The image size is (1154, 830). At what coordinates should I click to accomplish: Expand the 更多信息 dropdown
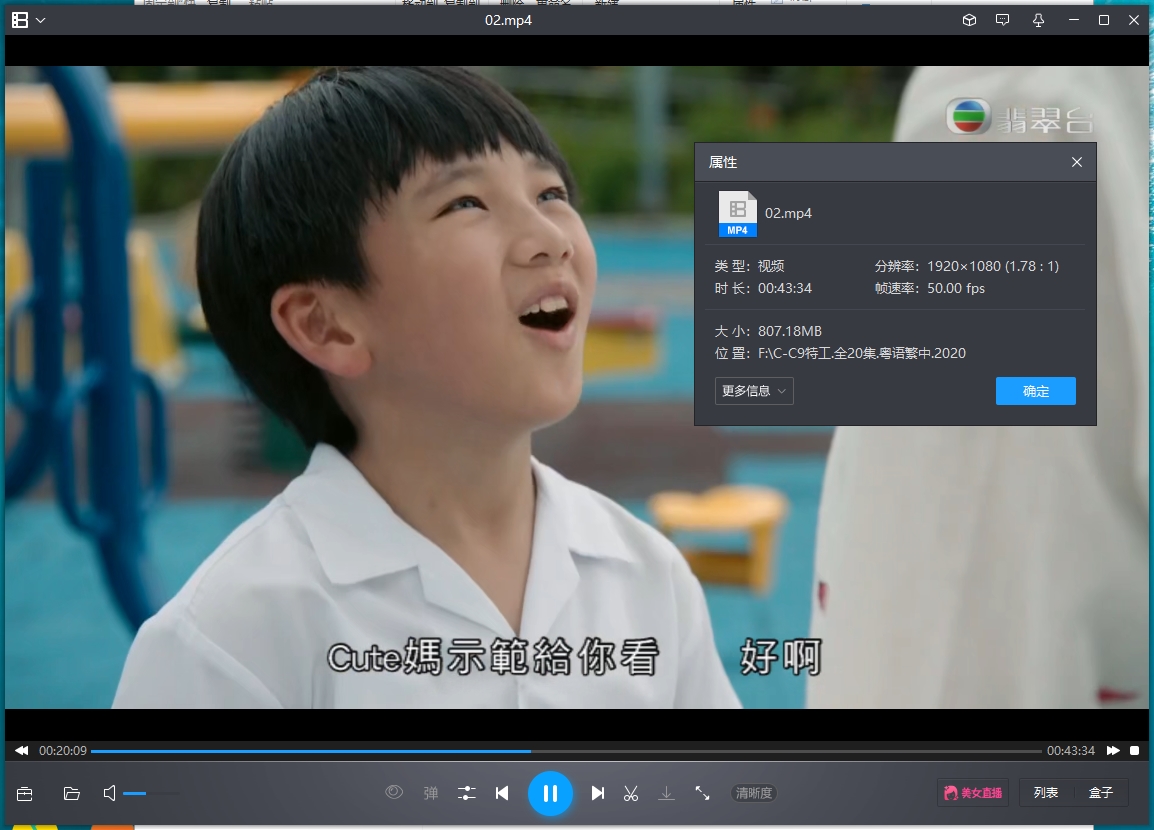754,391
